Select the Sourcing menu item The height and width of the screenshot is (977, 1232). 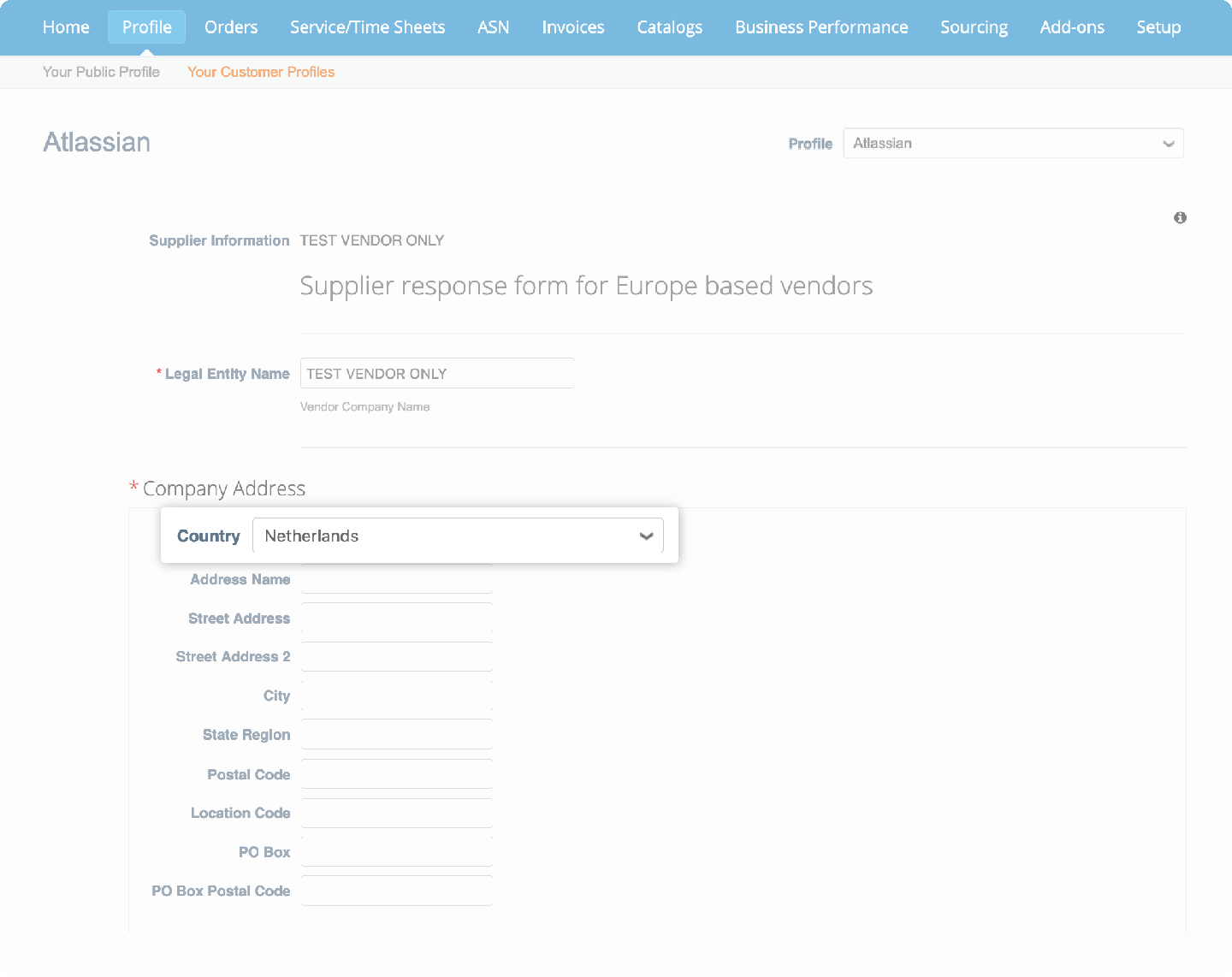974,27
